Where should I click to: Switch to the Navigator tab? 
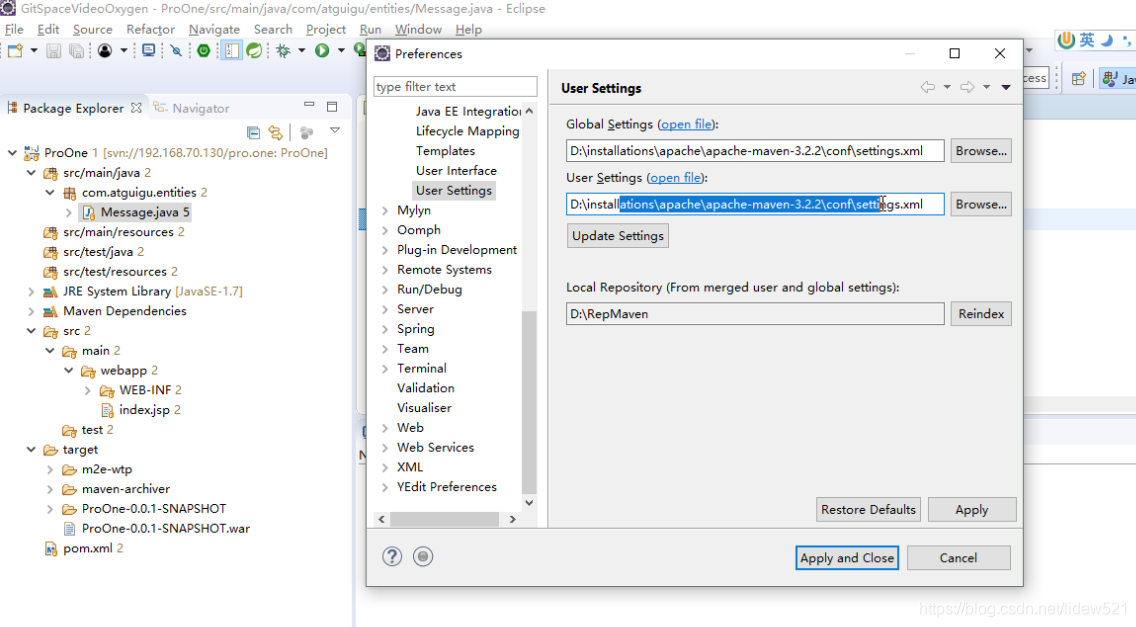pos(193,108)
